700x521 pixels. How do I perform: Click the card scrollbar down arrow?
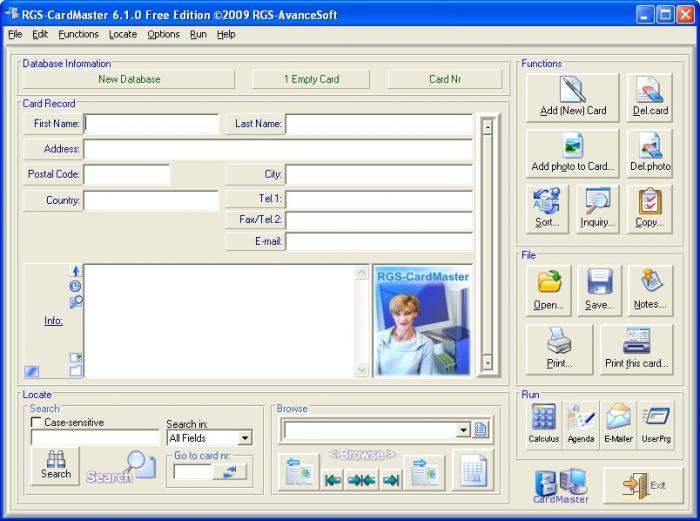(488, 363)
